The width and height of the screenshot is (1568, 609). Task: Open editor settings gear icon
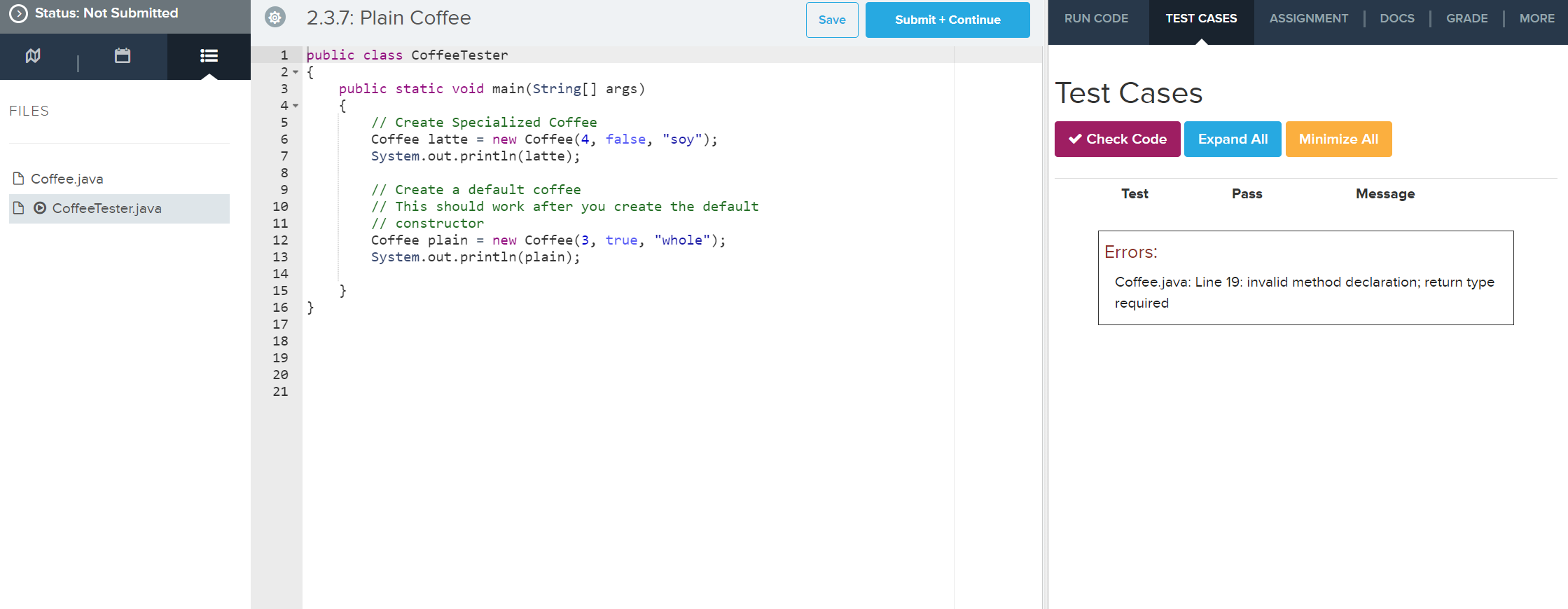point(275,18)
